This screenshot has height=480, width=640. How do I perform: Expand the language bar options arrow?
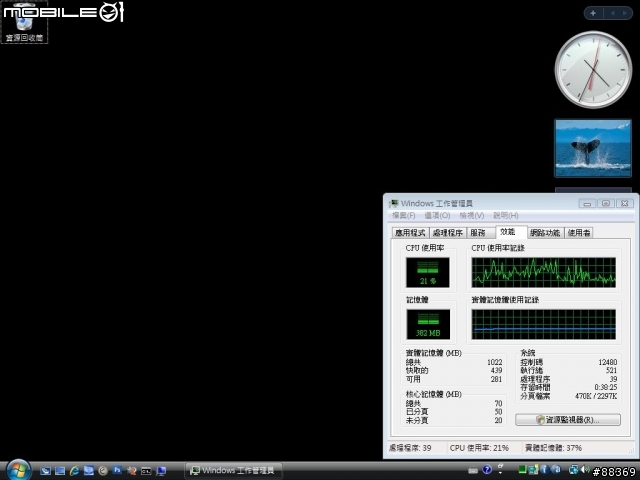(500, 473)
